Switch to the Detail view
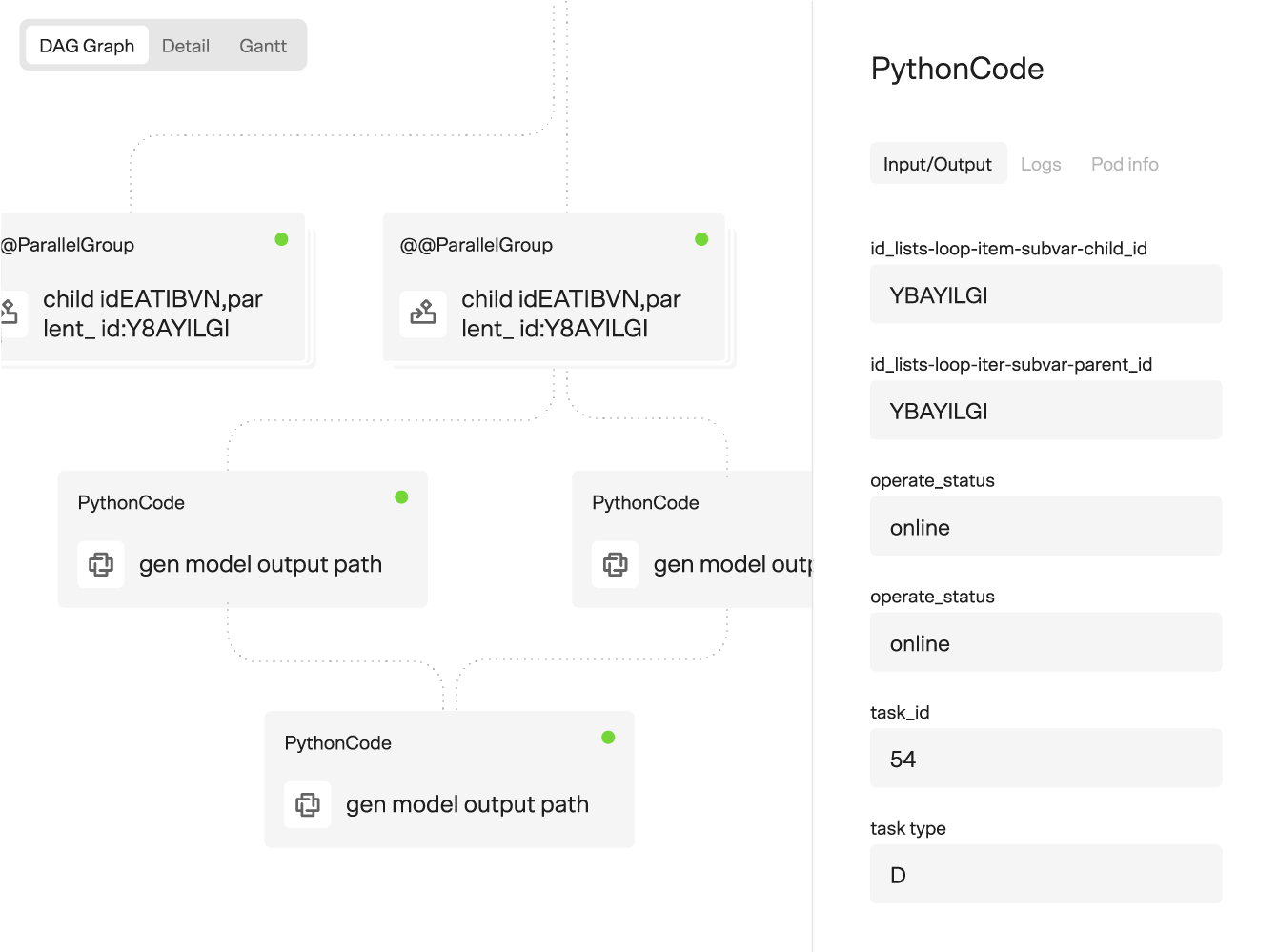Screen dimensions: 1278x952 pos(186,46)
